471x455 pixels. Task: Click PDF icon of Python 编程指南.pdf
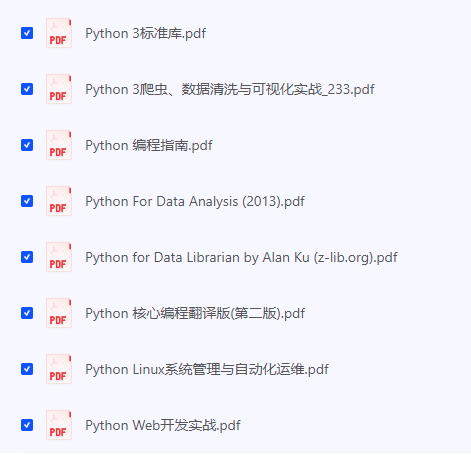click(59, 145)
